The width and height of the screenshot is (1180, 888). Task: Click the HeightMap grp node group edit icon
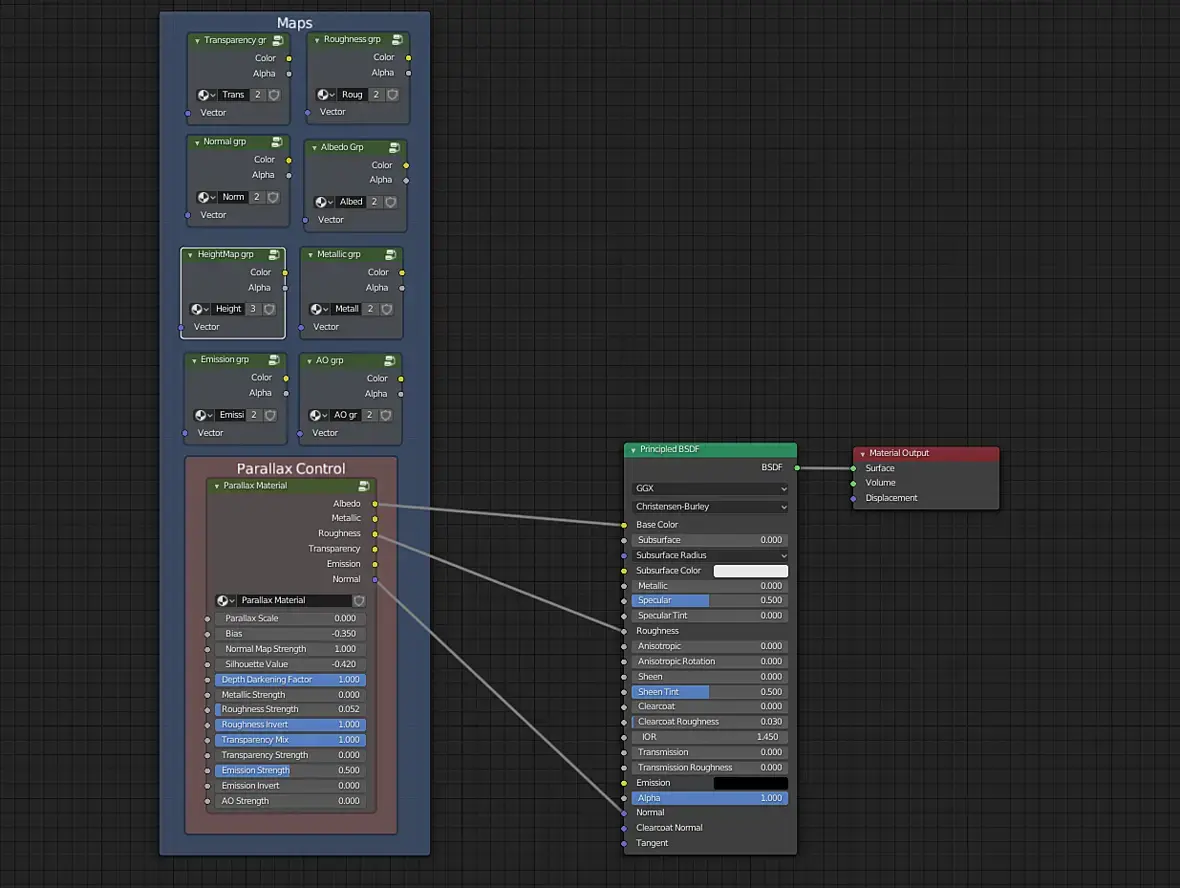(x=275, y=255)
